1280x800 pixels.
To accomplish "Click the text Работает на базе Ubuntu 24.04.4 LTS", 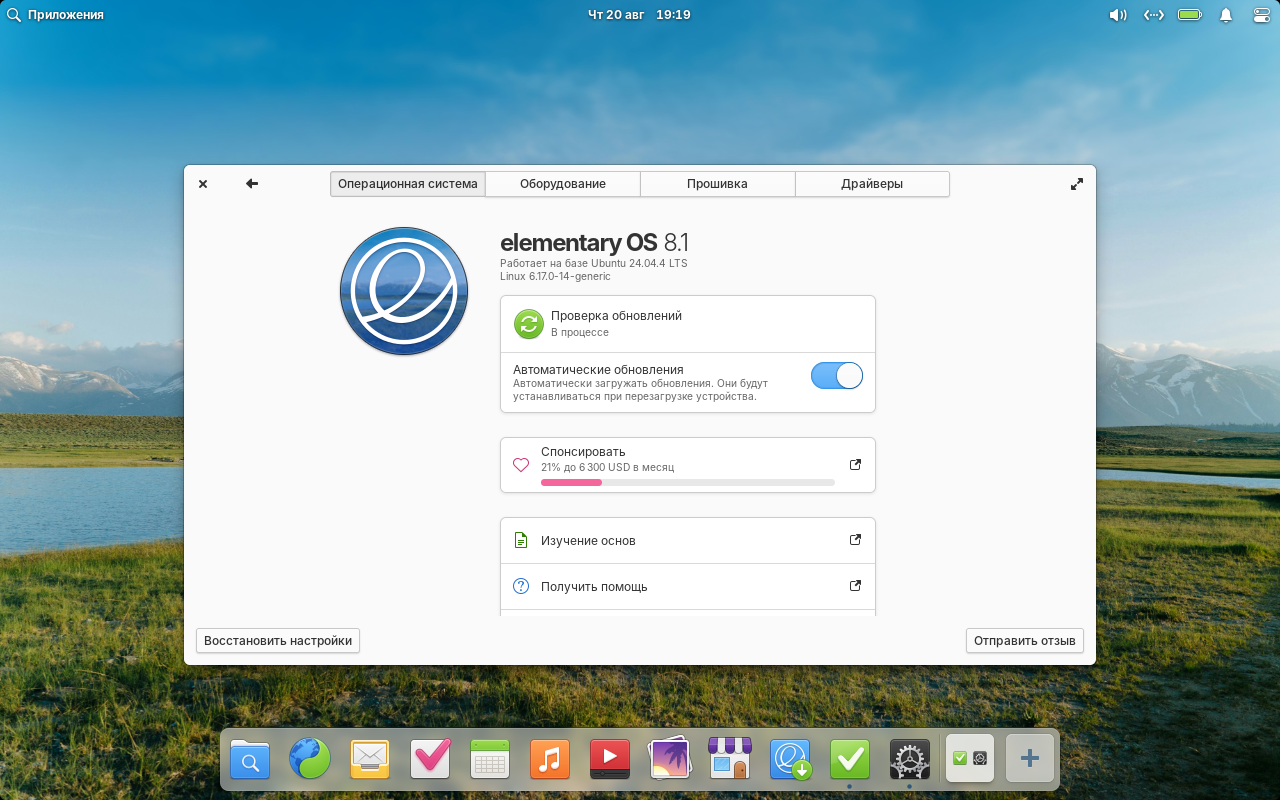I will coord(594,263).
